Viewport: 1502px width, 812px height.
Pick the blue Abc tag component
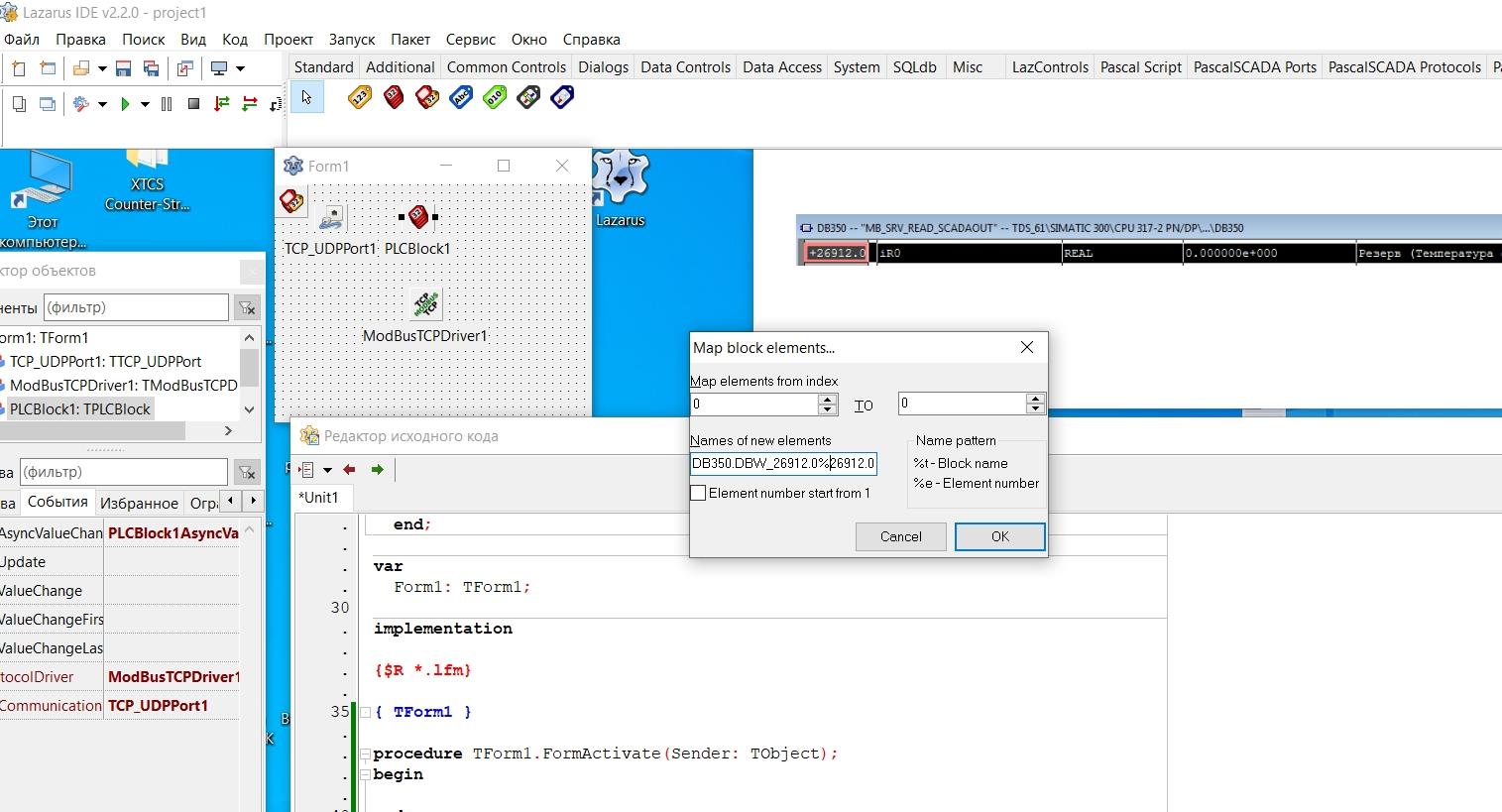(x=461, y=97)
